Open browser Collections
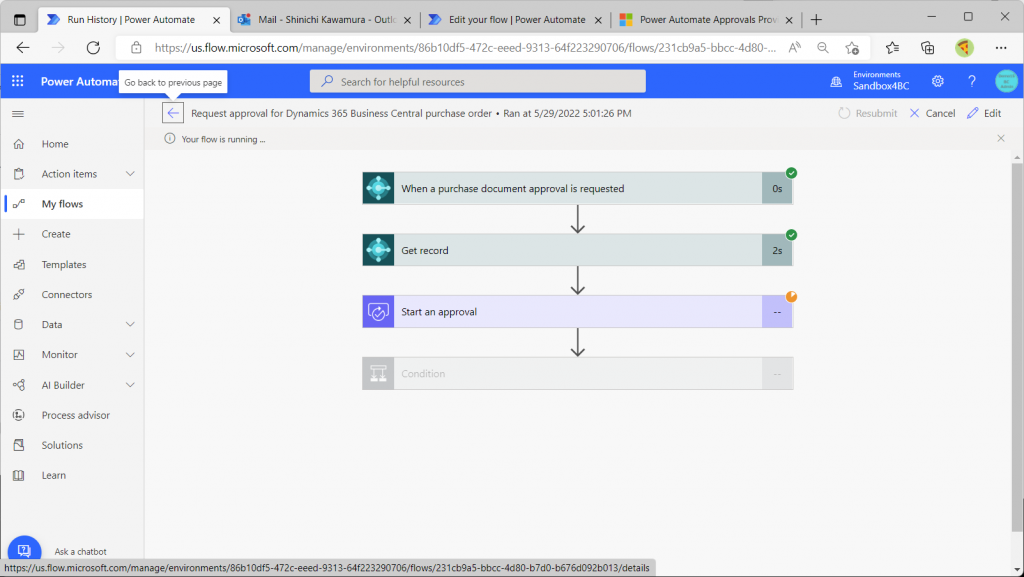 [927, 48]
